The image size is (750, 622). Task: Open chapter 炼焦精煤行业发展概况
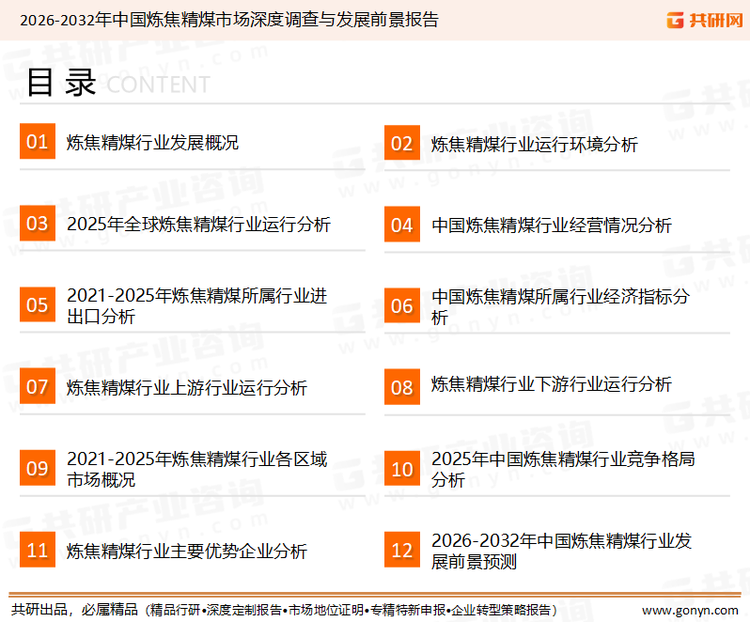pyautogui.click(x=152, y=143)
